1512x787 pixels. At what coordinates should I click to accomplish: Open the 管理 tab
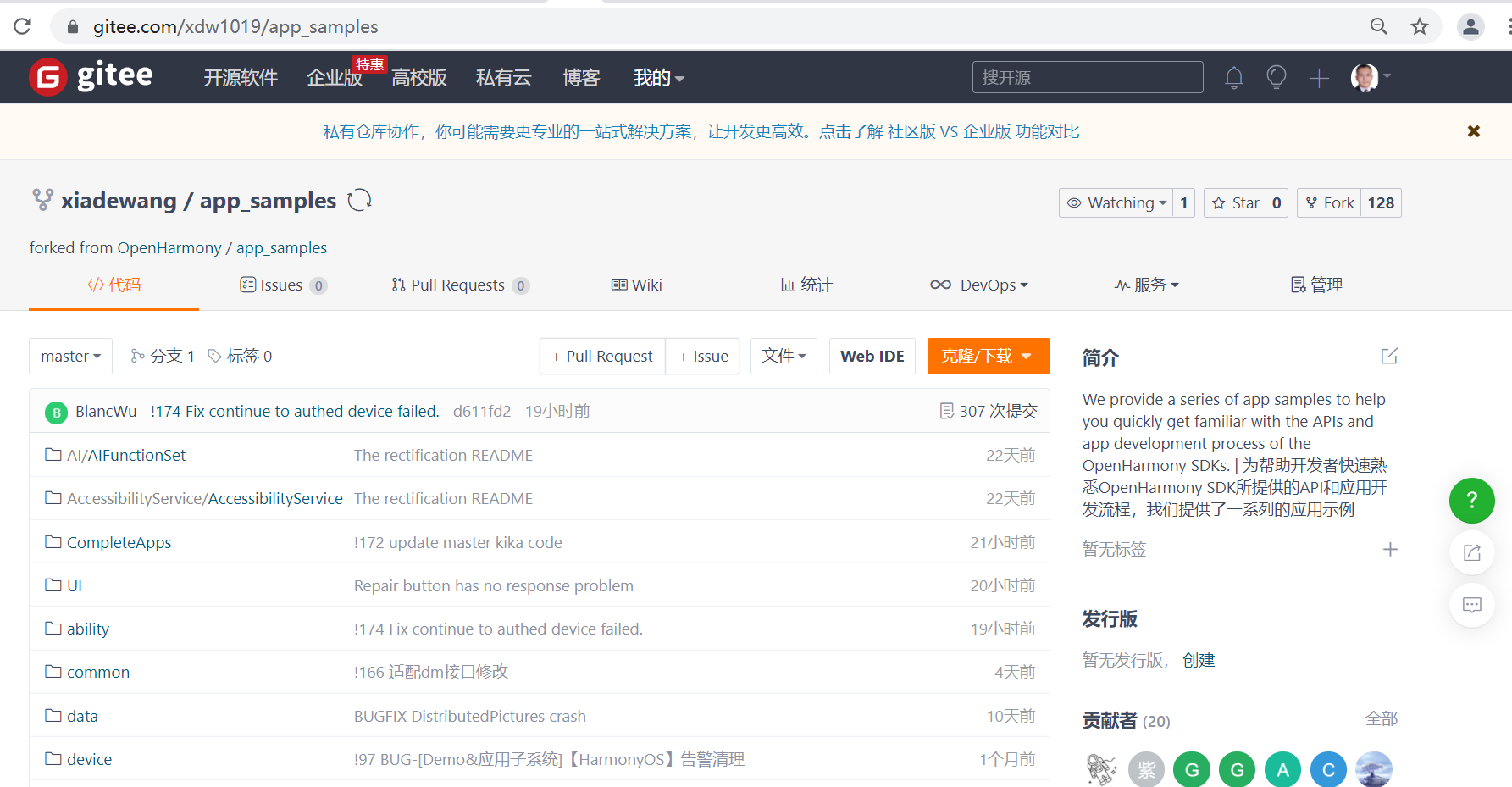click(1316, 285)
